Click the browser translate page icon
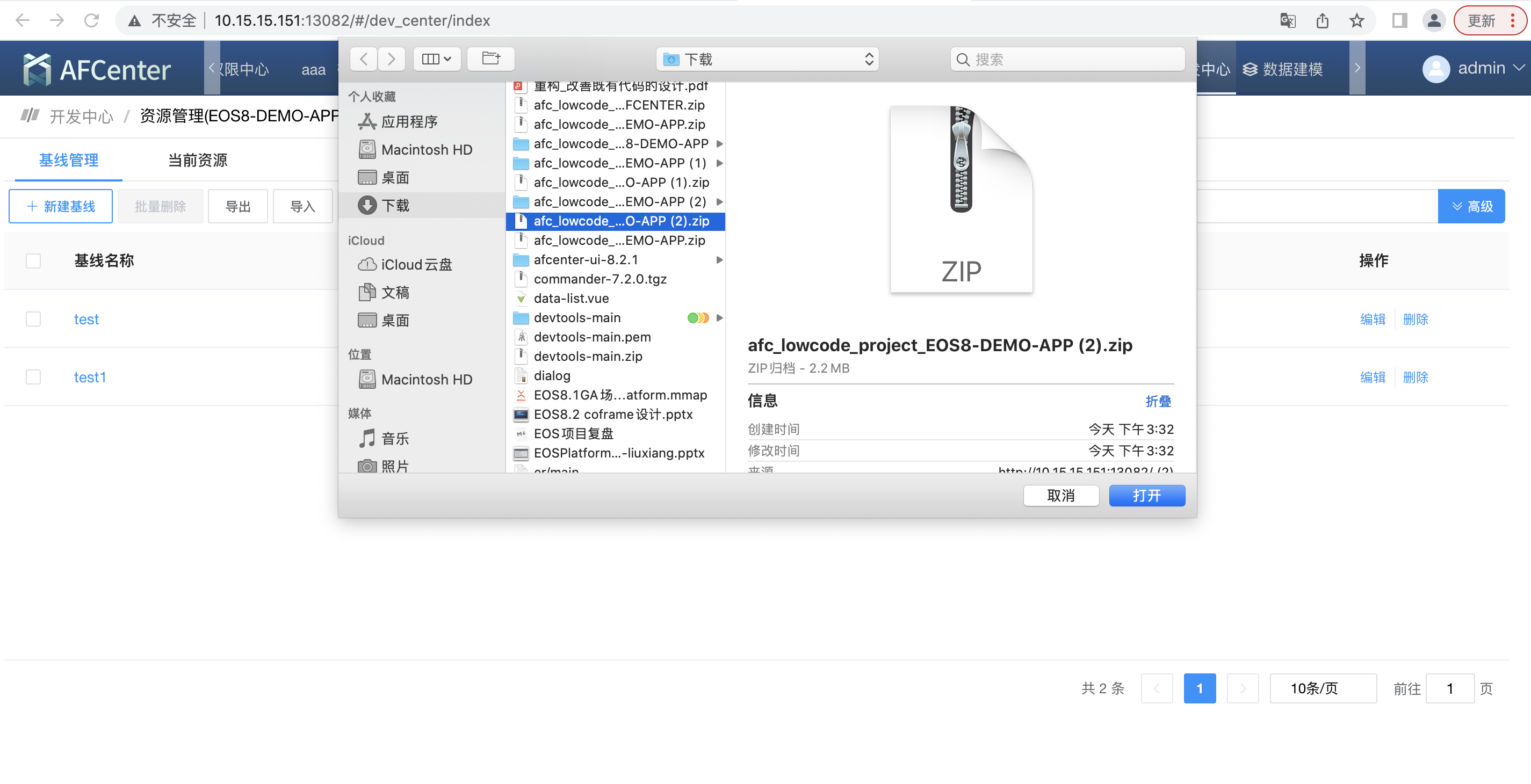Screen dimensions: 1531x784 pyautogui.click(x=1287, y=21)
